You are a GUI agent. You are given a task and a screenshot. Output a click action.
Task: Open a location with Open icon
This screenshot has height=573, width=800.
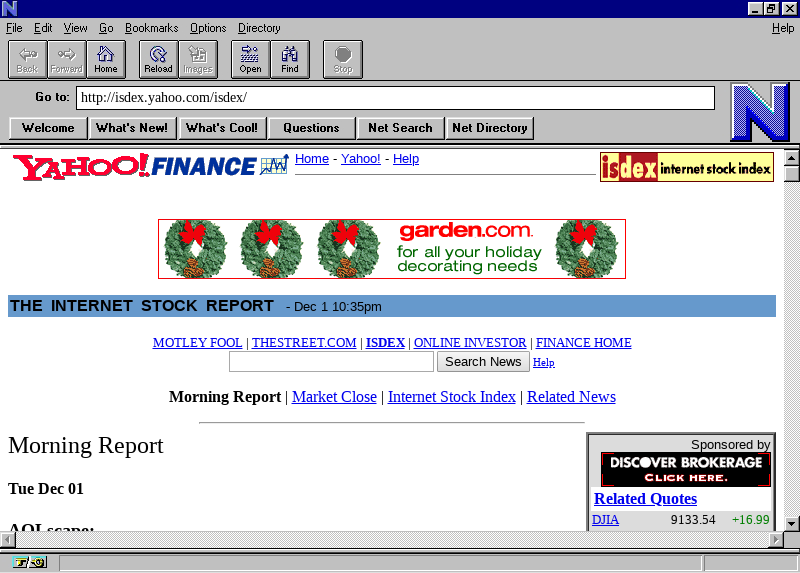pos(250,59)
